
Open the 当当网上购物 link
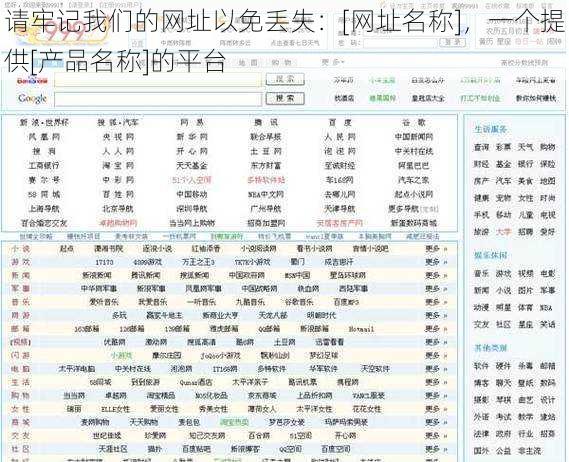pos(192,223)
